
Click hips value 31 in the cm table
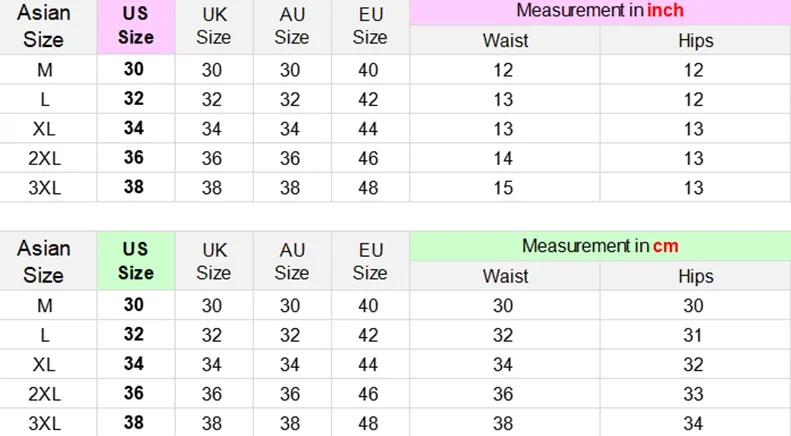click(x=694, y=335)
